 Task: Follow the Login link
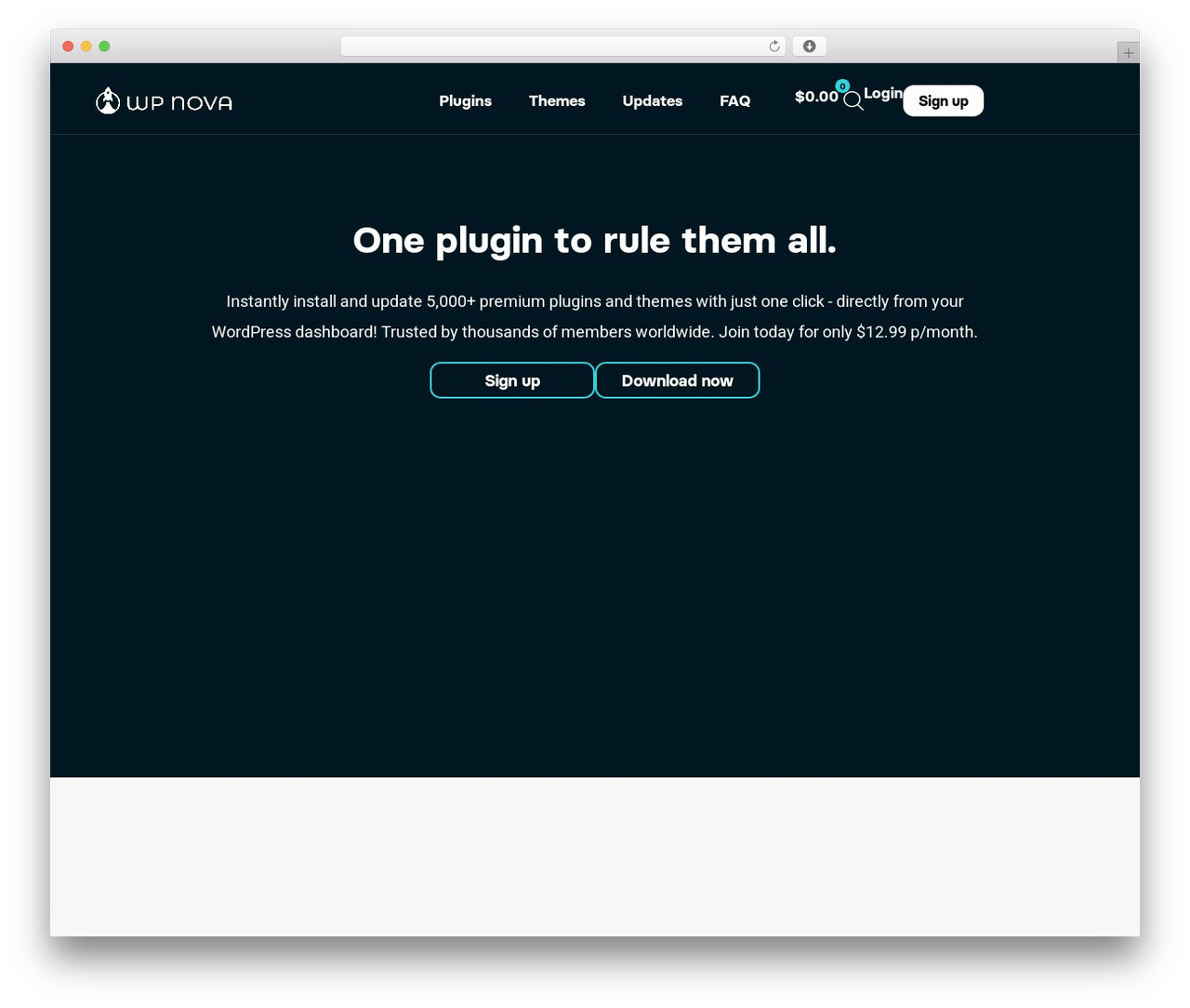[x=883, y=93]
